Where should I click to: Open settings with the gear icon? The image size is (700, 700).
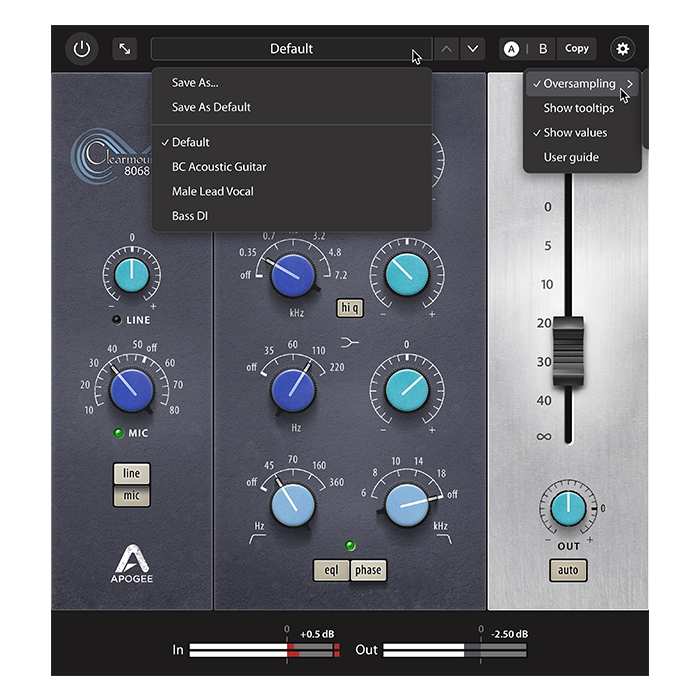point(623,49)
